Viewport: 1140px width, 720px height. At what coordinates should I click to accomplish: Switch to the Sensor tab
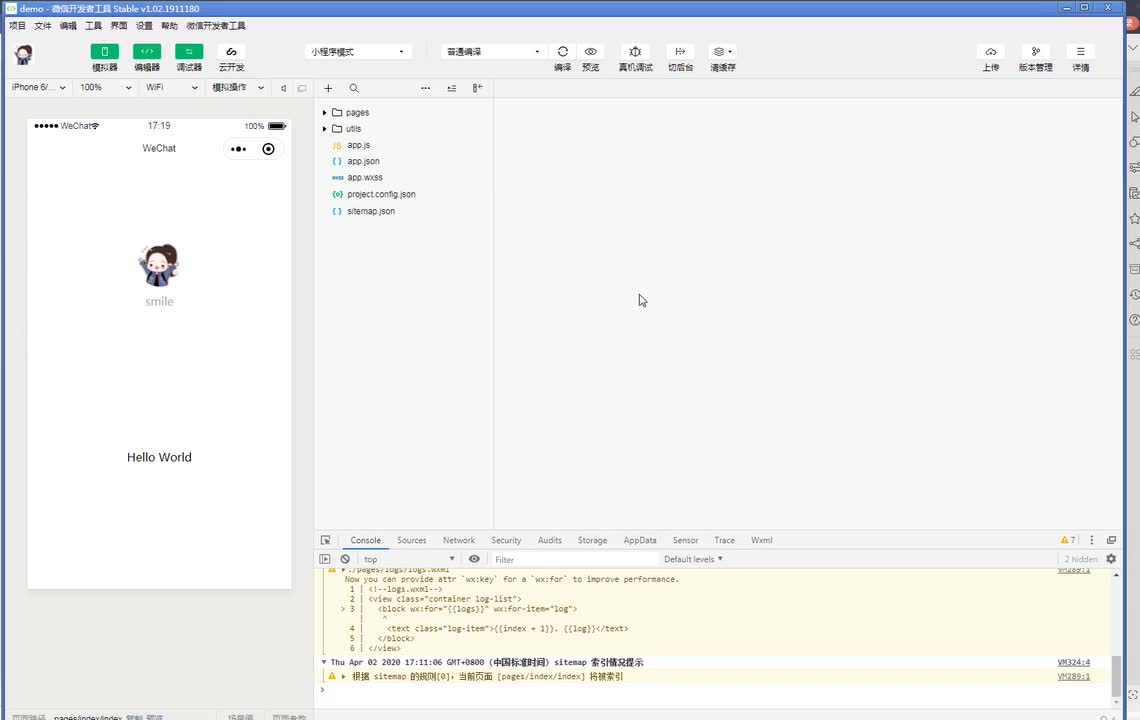686,540
